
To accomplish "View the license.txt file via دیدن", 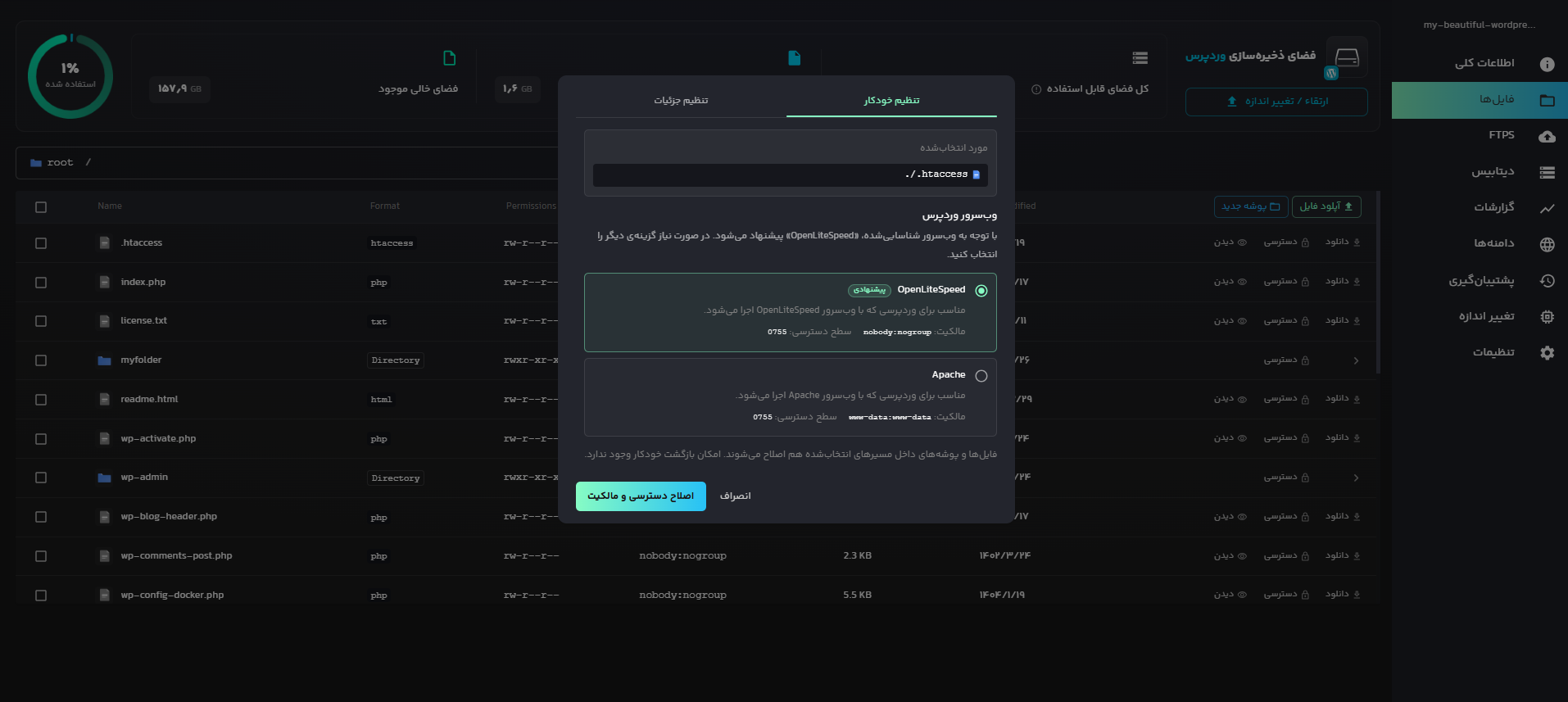I will [x=1230, y=320].
